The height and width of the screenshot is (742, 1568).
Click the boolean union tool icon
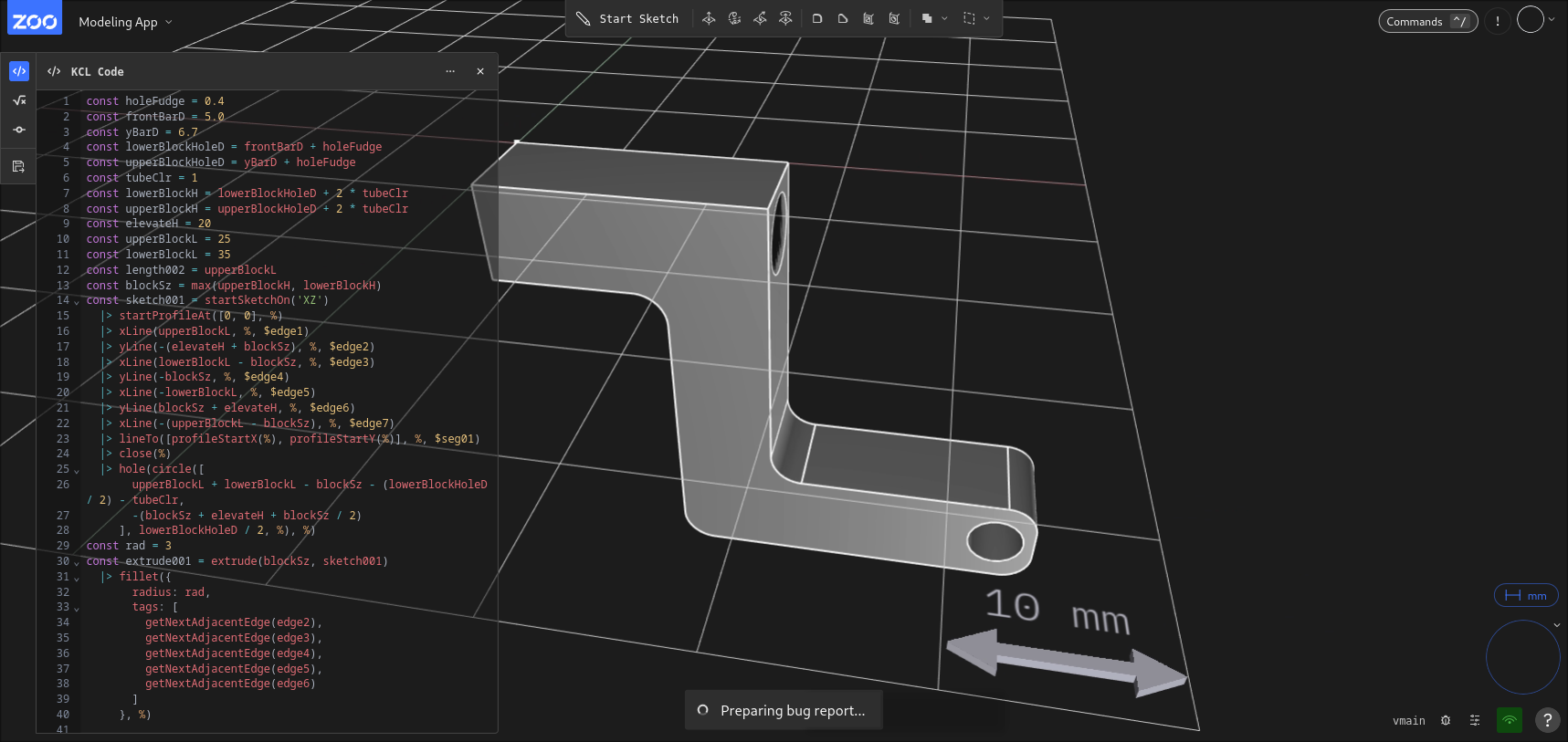927,18
